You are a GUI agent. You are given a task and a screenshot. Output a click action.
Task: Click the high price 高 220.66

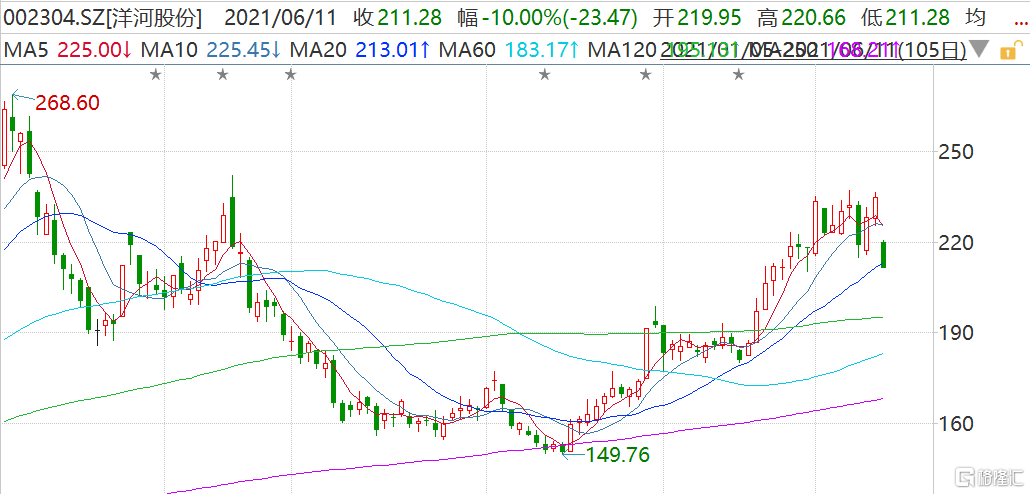(x=801, y=18)
